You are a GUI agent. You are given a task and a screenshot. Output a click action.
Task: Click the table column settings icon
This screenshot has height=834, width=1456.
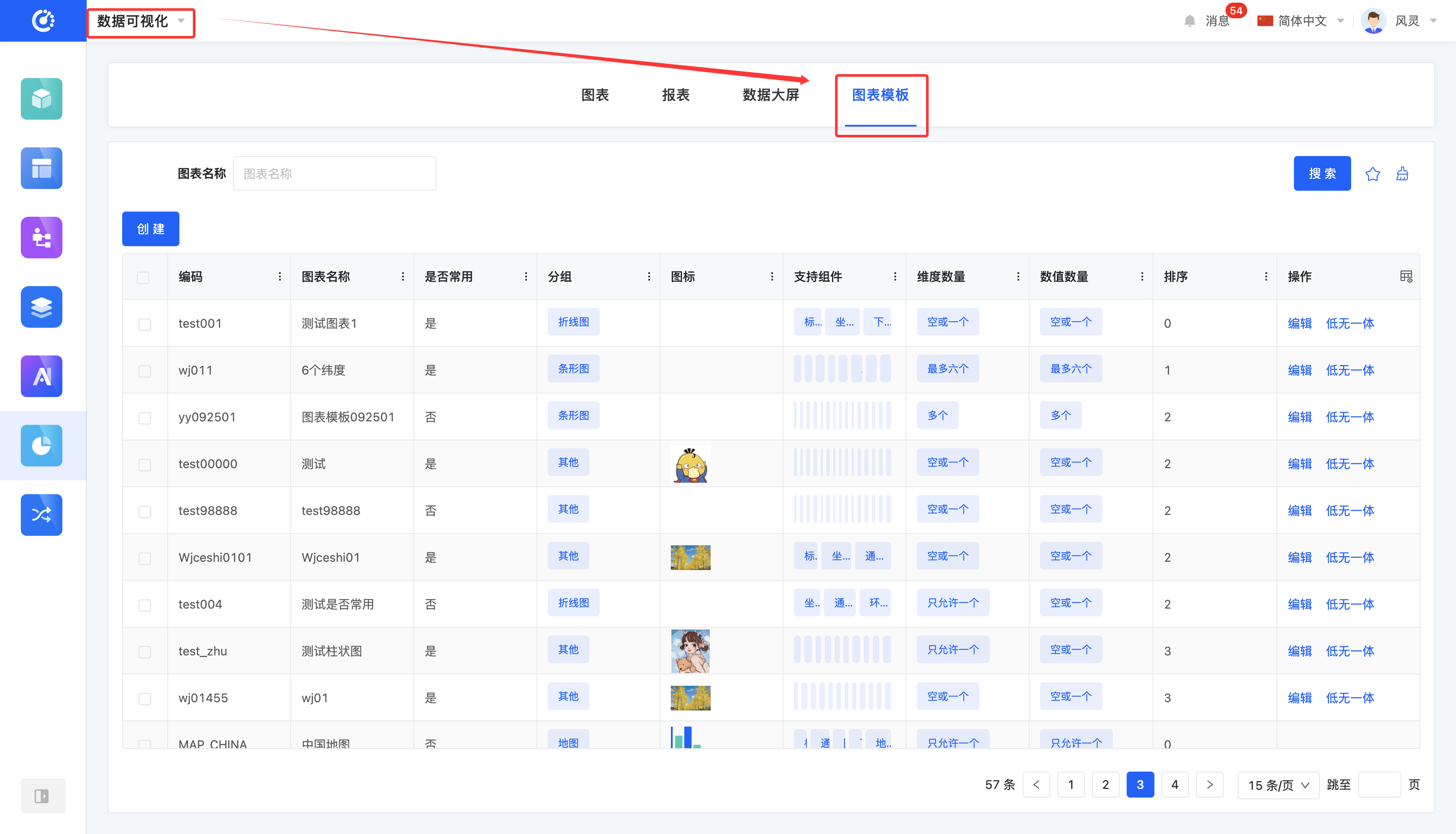(x=1406, y=277)
